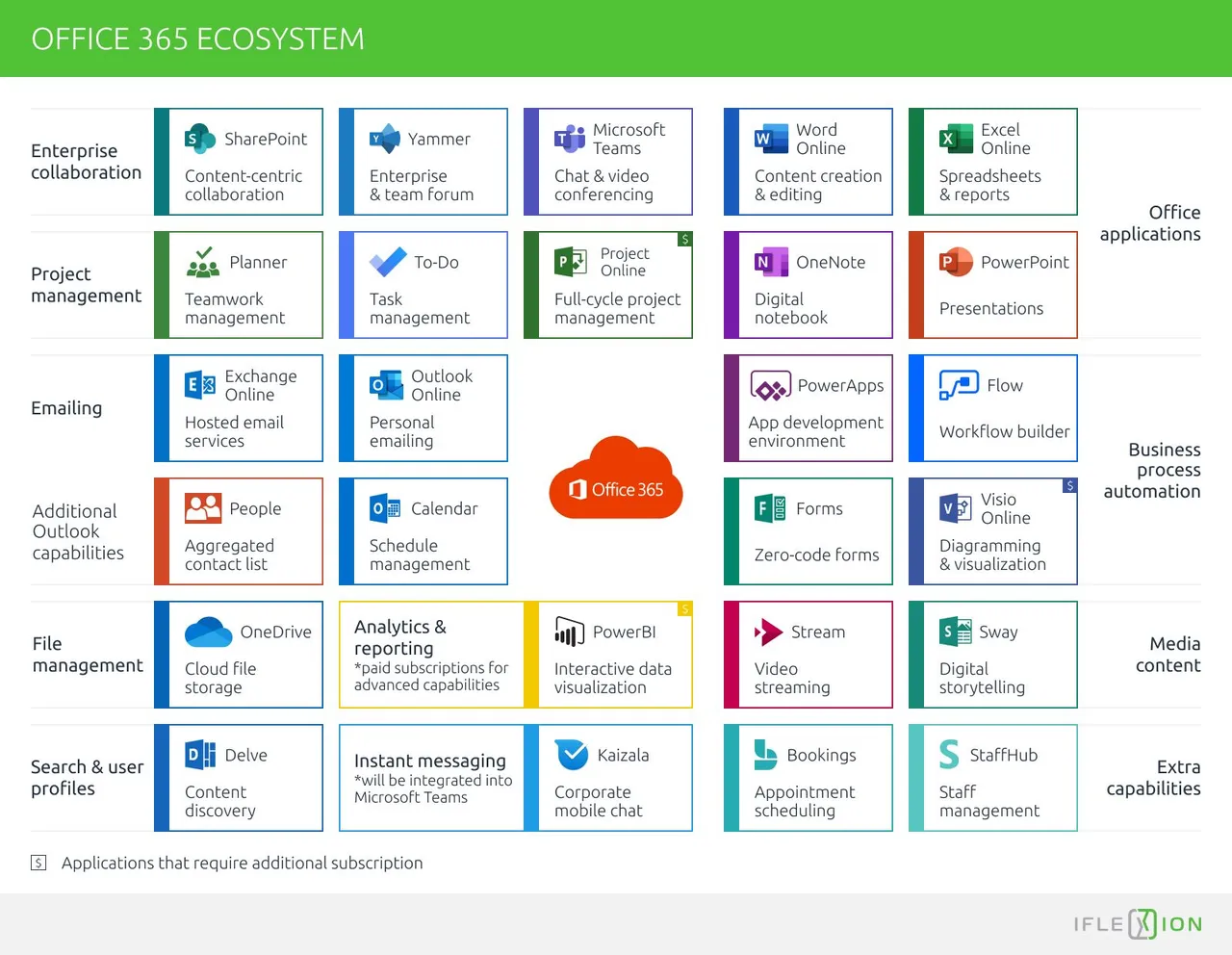
Task: Click the 'Media content' label
Action: (1168, 655)
